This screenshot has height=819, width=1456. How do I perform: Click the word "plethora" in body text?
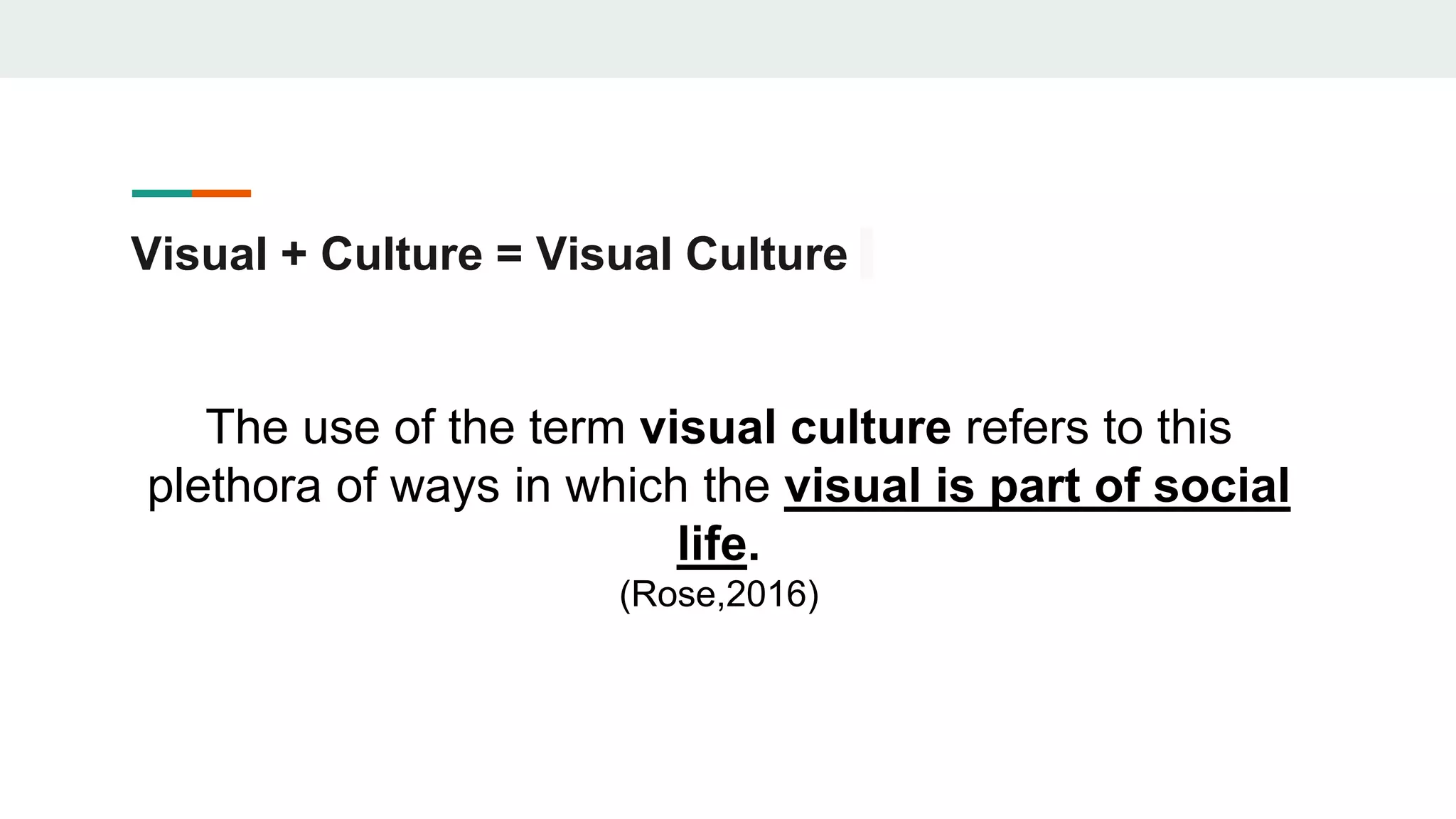click(x=234, y=487)
